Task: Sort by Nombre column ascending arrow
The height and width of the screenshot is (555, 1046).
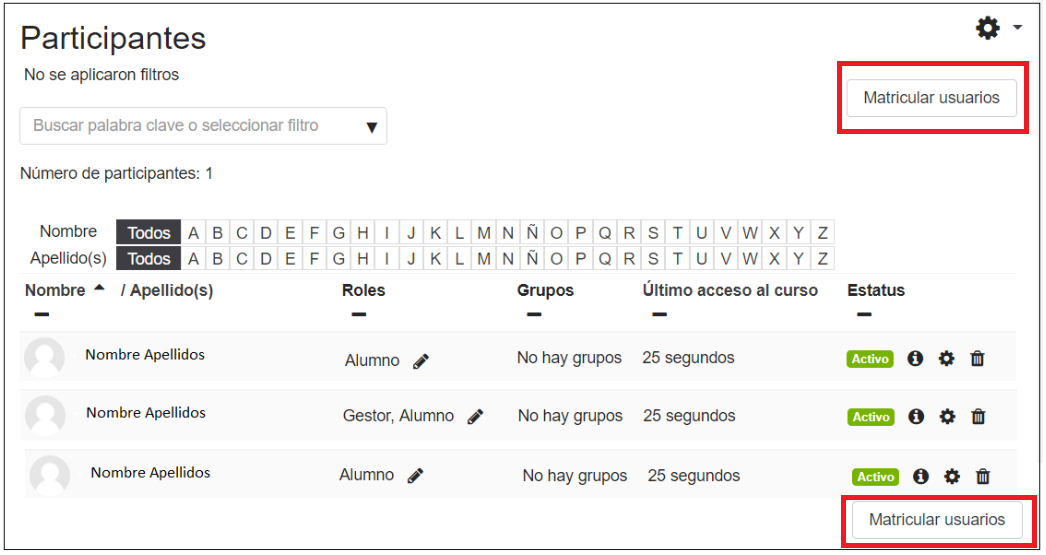Action: 99,288
